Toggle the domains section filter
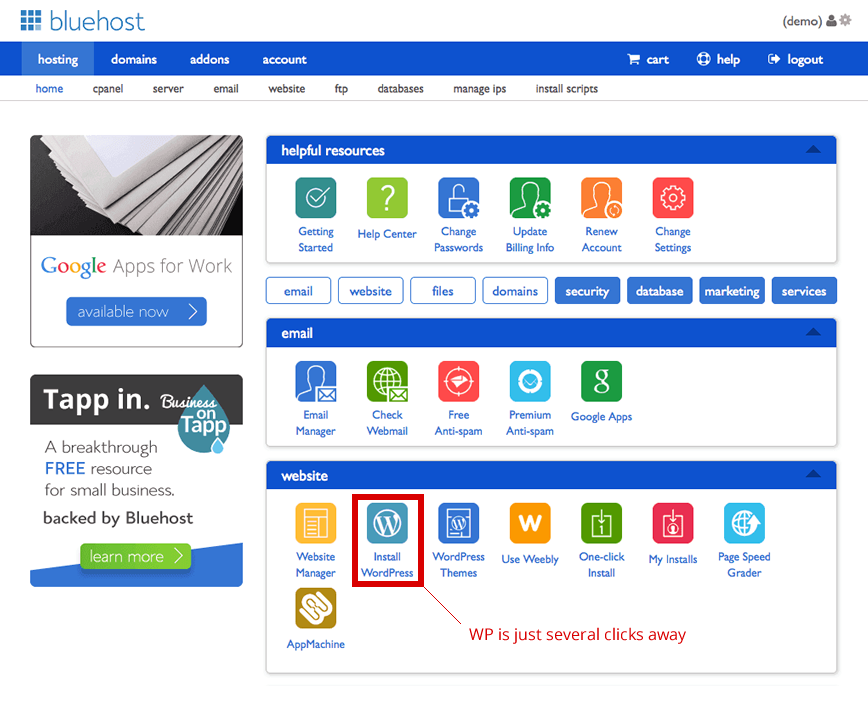The image size is (868, 706). pos(515,291)
